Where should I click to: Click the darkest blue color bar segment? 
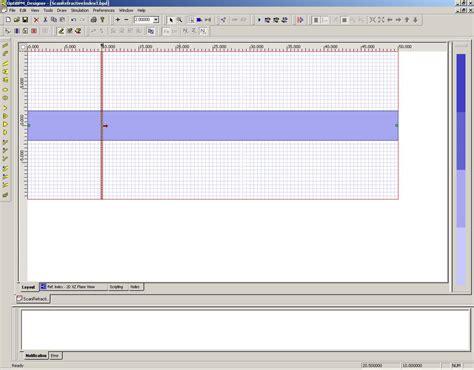pyautogui.click(x=461, y=83)
